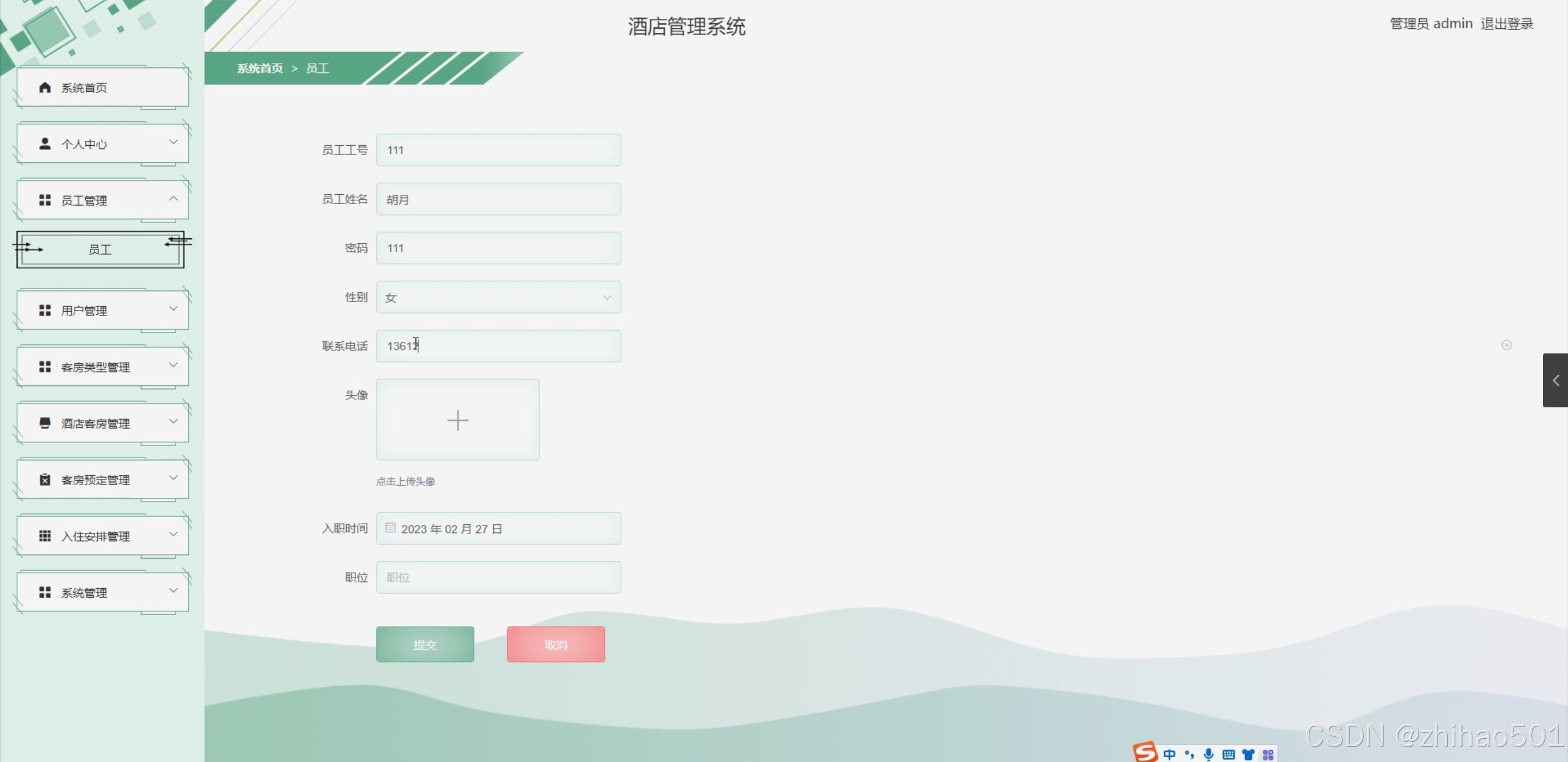Click the bed icon beside 酒店客房管理
Viewport: 1568px width, 762px height.
45,423
